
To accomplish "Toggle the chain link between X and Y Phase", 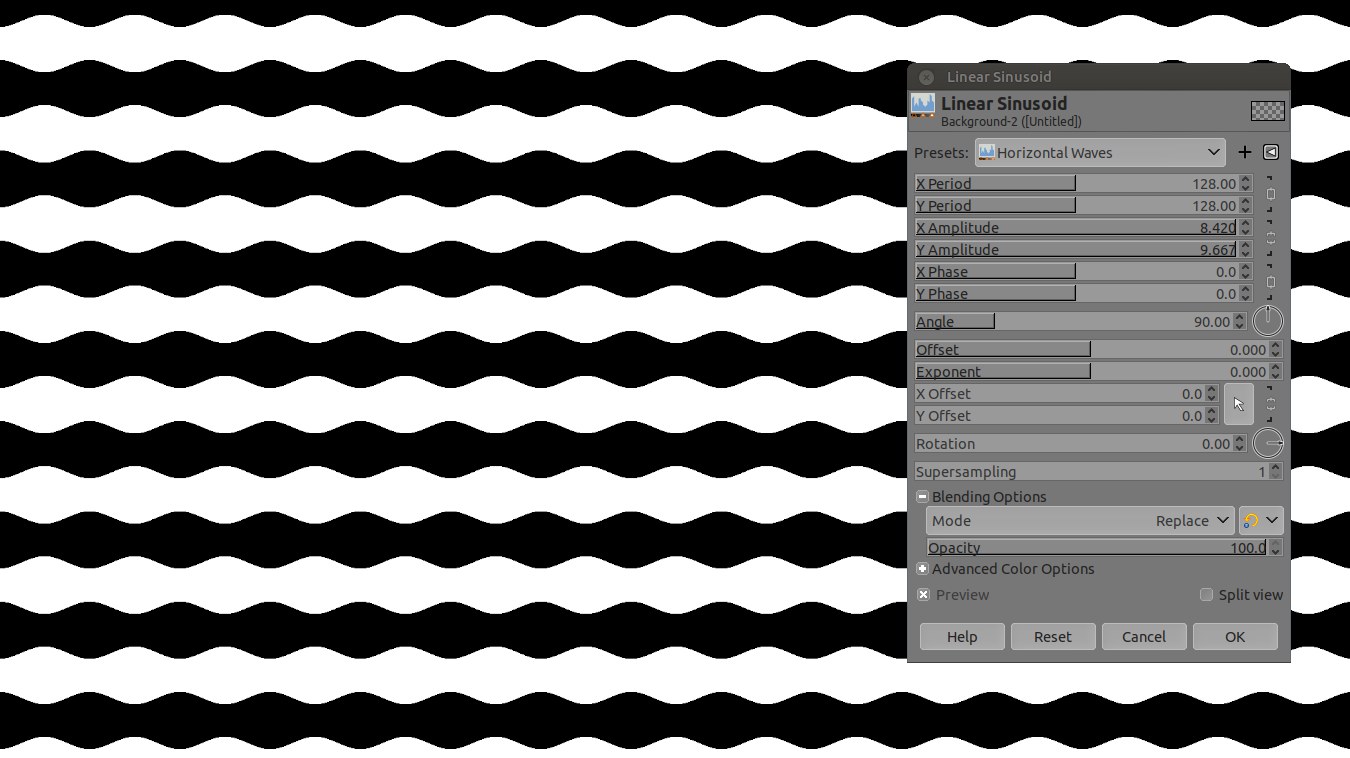I will pyautogui.click(x=1270, y=282).
